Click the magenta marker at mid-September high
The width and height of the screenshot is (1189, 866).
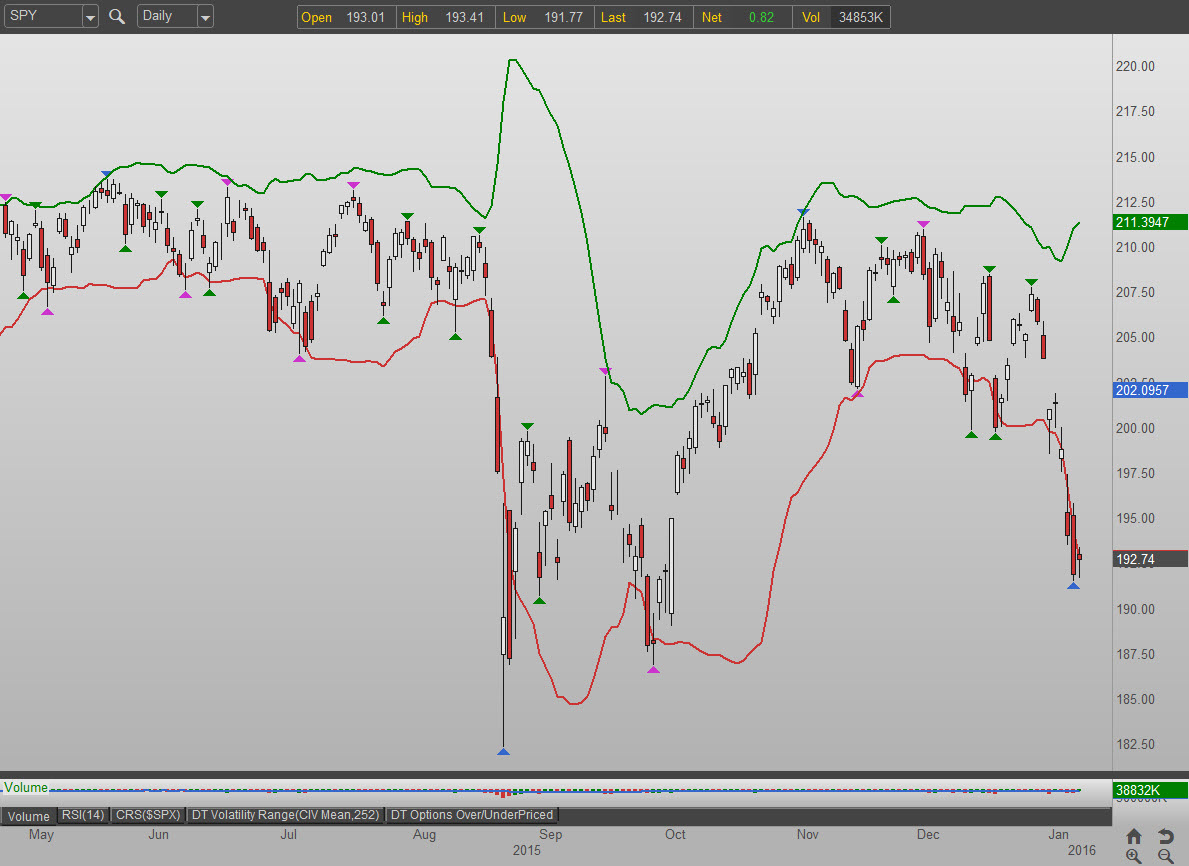pyautogui.click(x=604, y=371)
